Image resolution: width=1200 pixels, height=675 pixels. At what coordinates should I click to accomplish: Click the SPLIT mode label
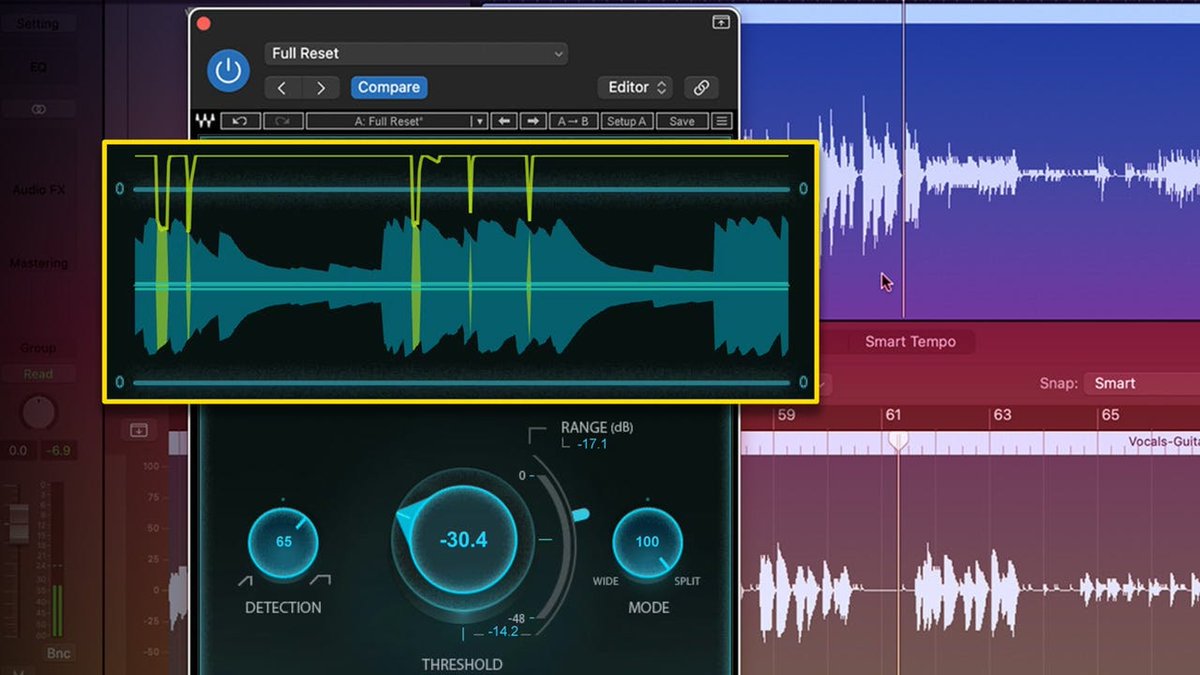coord(686,581)
